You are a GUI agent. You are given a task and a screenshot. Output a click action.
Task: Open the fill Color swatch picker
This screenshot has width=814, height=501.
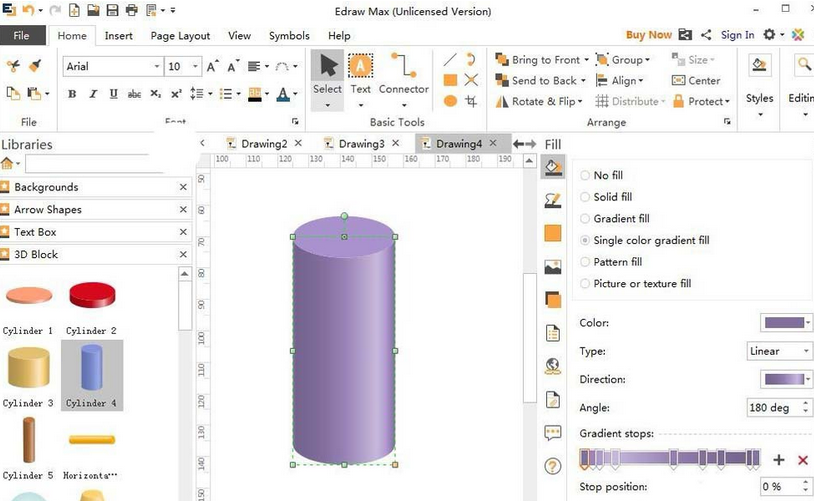coord(786,323)
